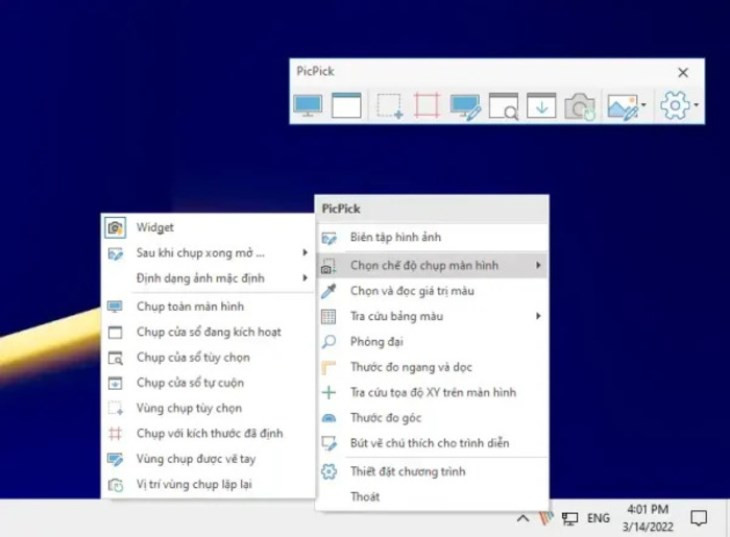The width and height of the screenshot is (730, 537).
Task: Choose the region capture icon with plus sign
Action: click(x=389, y=106)
